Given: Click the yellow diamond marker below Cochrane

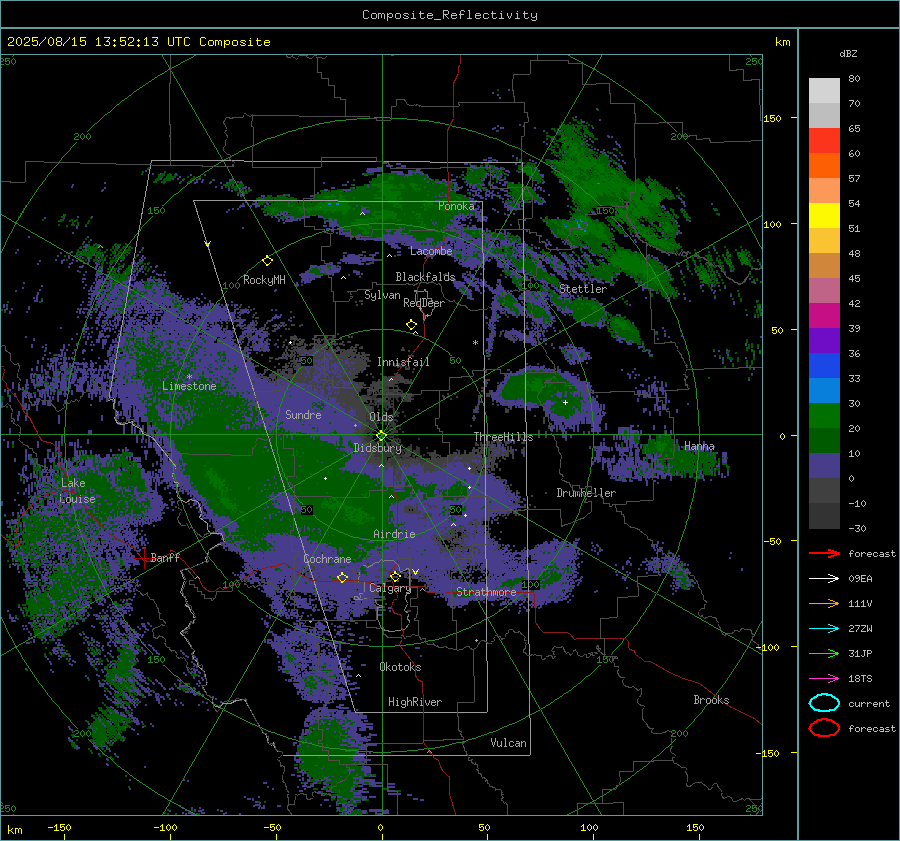Looking at the screenshot, I should pyautogui.click(x=342, y=577).
